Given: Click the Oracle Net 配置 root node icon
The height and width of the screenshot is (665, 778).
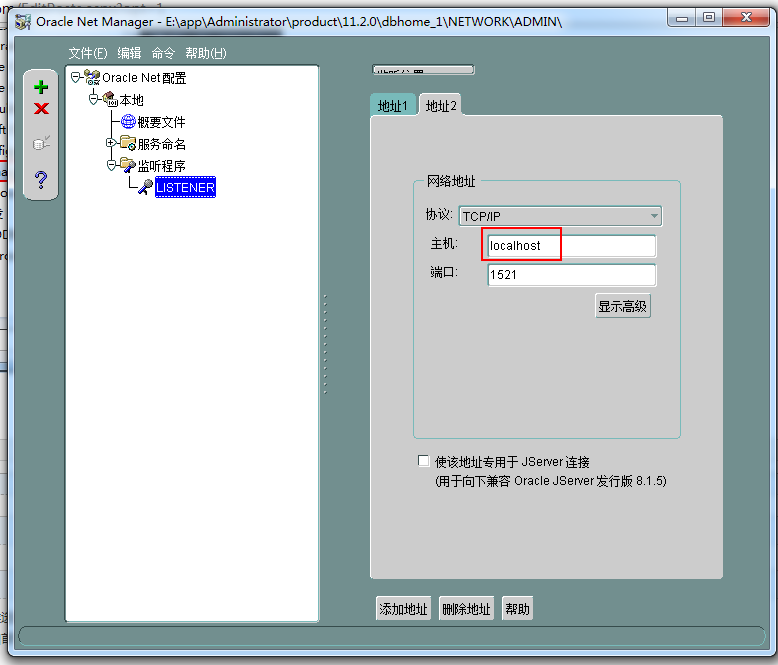Looking at the screenshot, I should tap(92, 77).
